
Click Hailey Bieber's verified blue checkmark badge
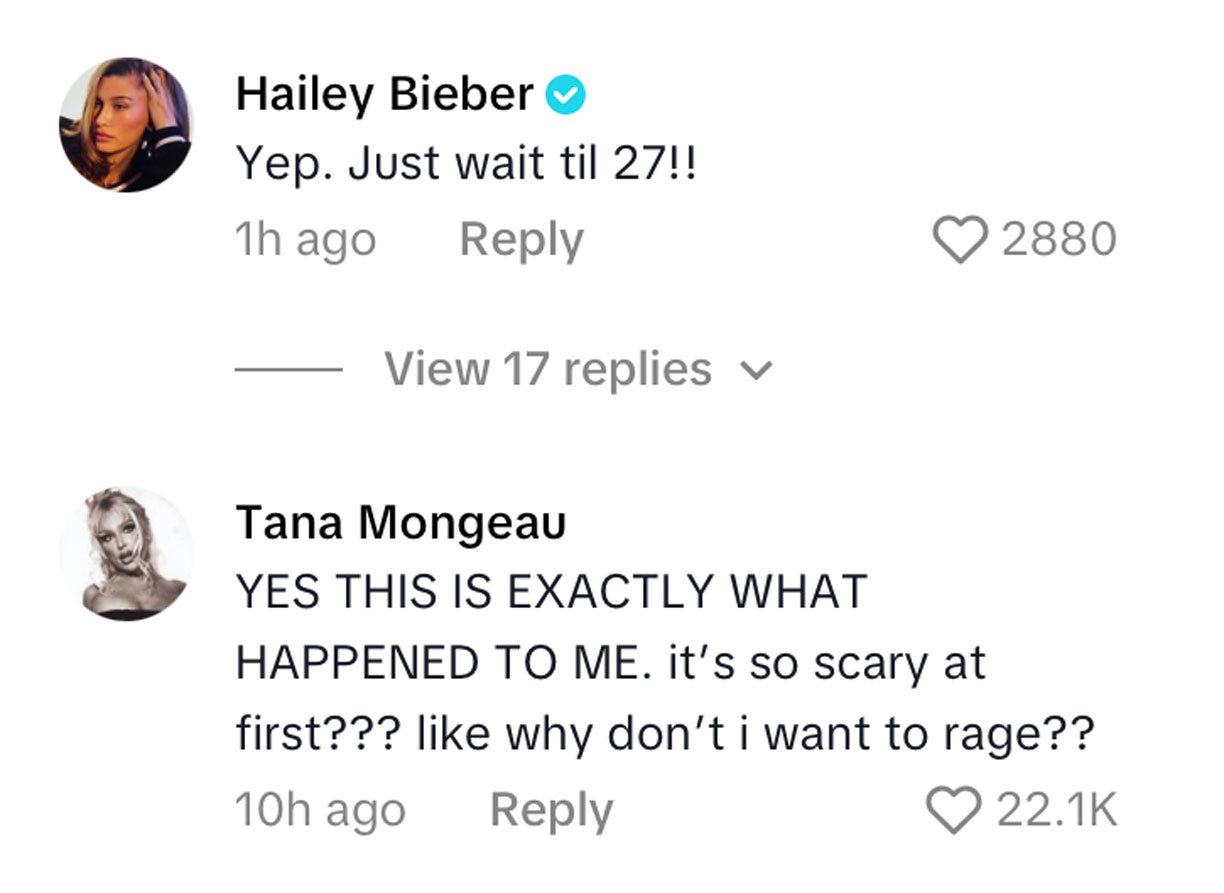(x=566, y=93)
